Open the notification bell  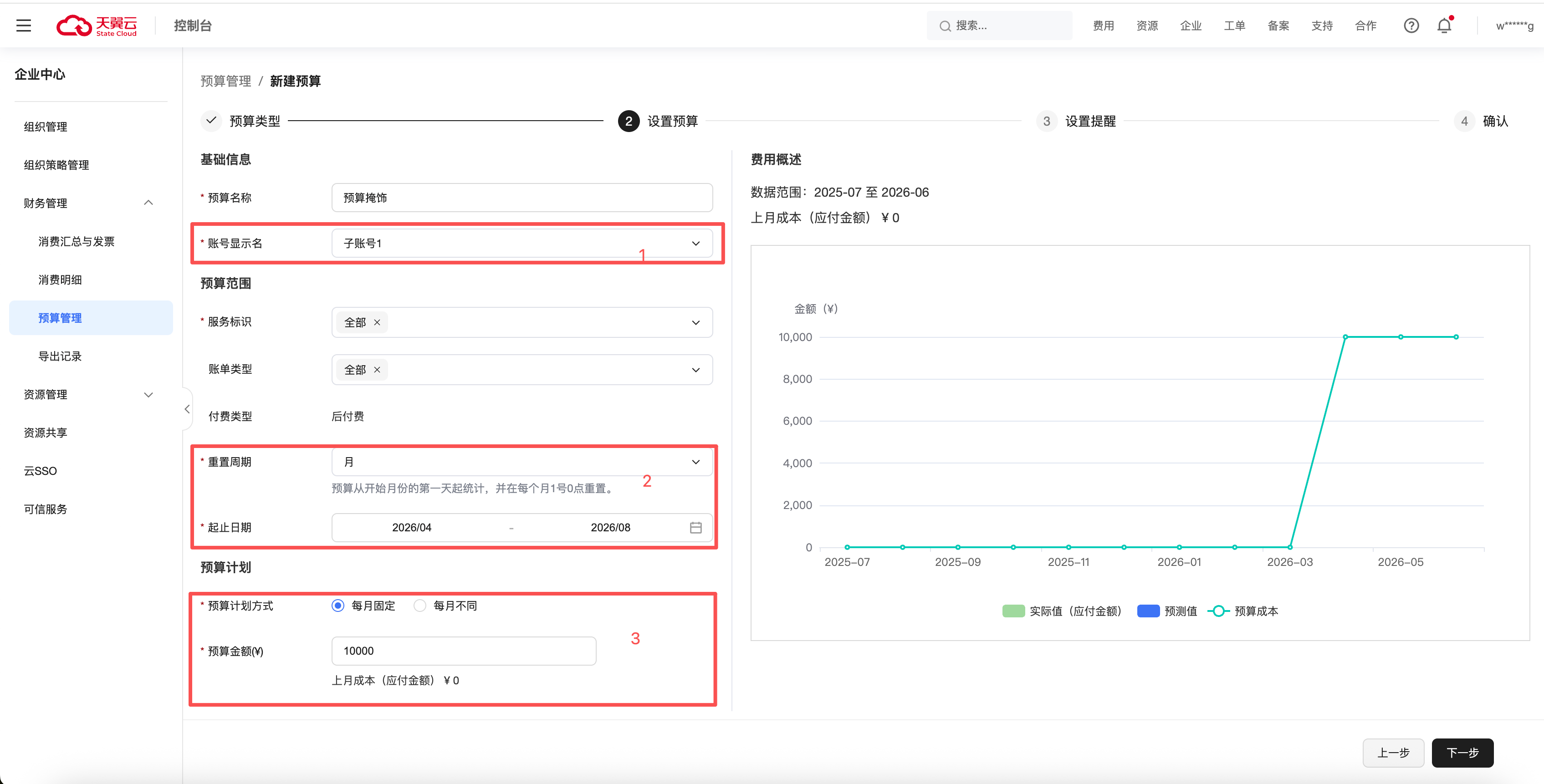[x=1444, y=26]
